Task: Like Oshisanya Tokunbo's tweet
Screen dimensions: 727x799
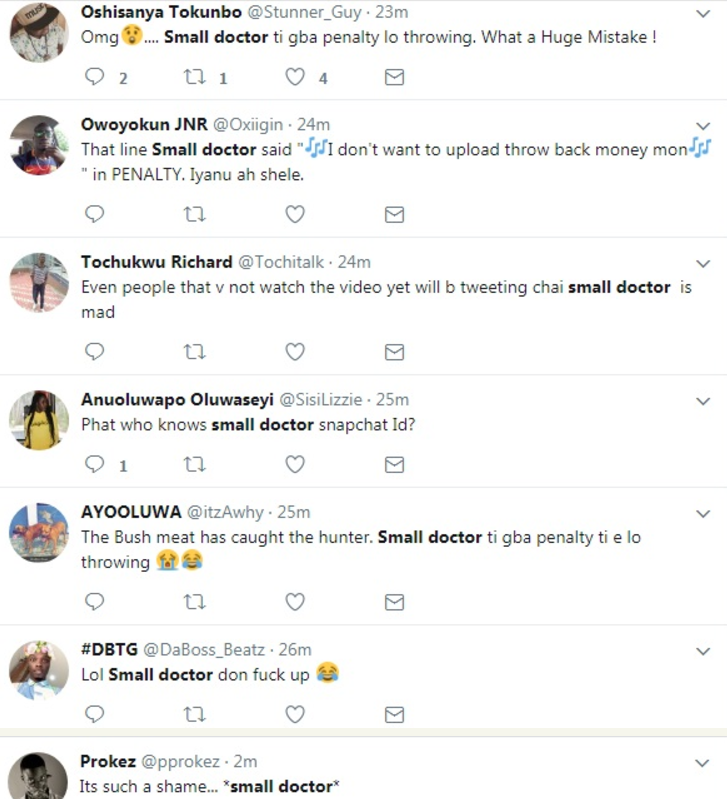Action: point(295,77)
